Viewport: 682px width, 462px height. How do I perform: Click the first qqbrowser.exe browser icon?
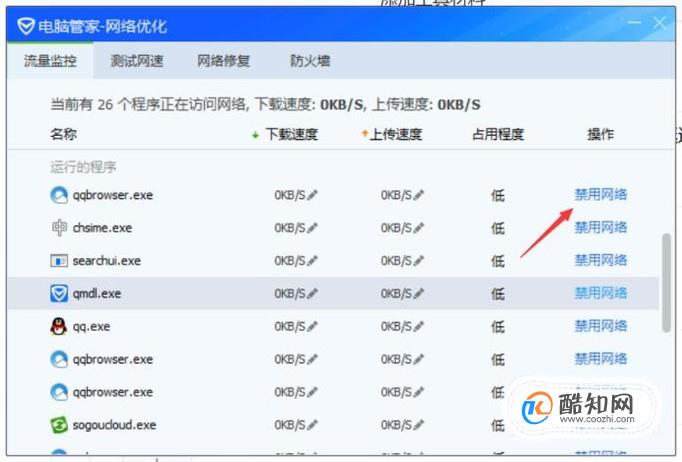(59, 195)
